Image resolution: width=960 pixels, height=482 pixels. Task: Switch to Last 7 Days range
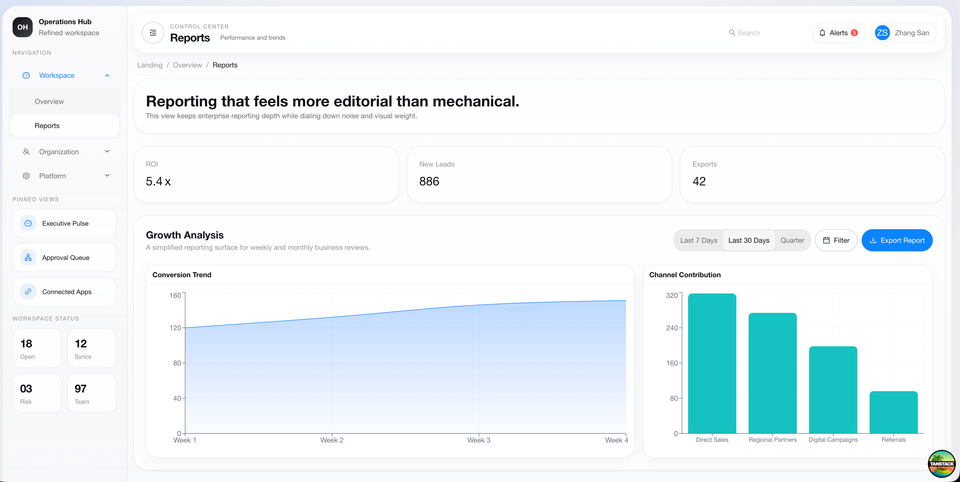[699, 240]
